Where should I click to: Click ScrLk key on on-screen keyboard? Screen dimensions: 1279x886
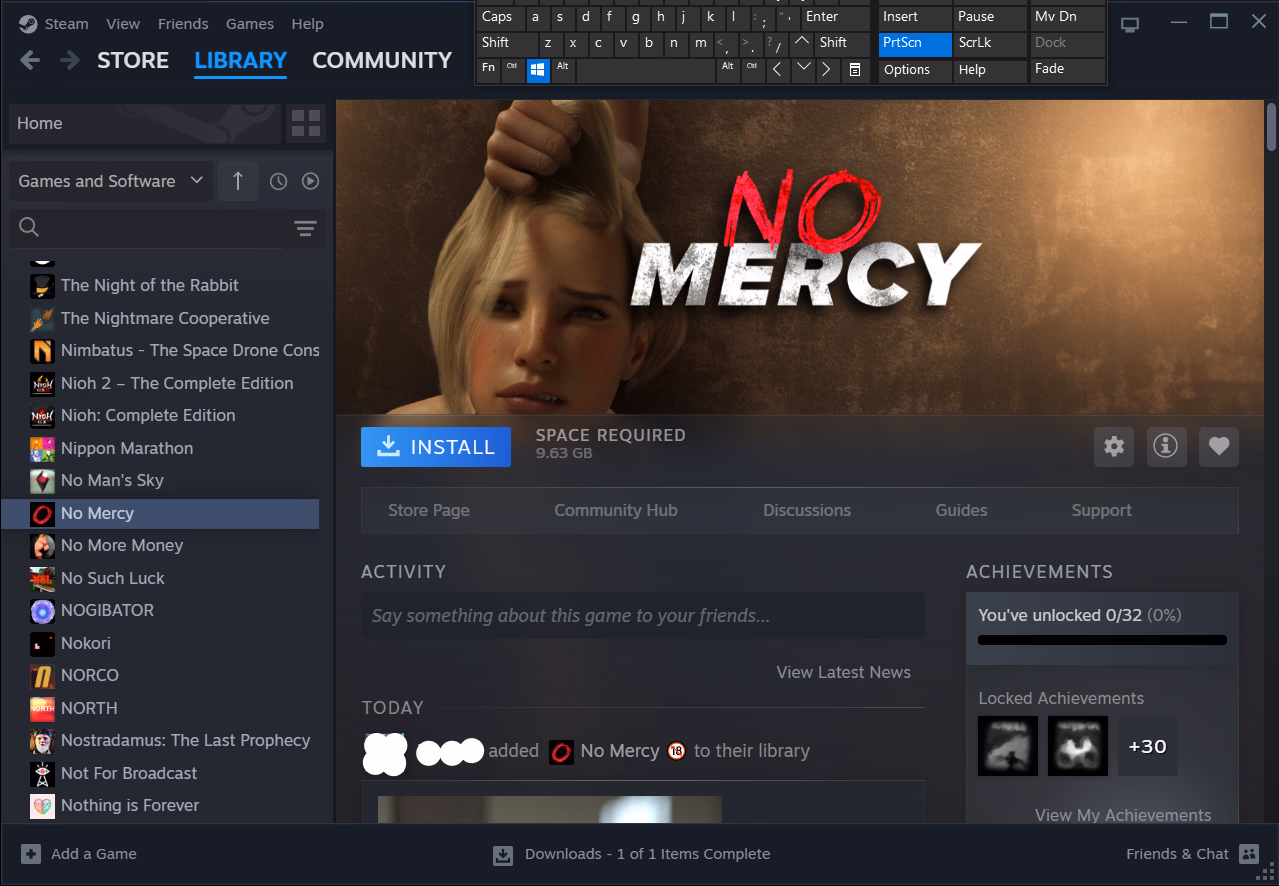990,44
